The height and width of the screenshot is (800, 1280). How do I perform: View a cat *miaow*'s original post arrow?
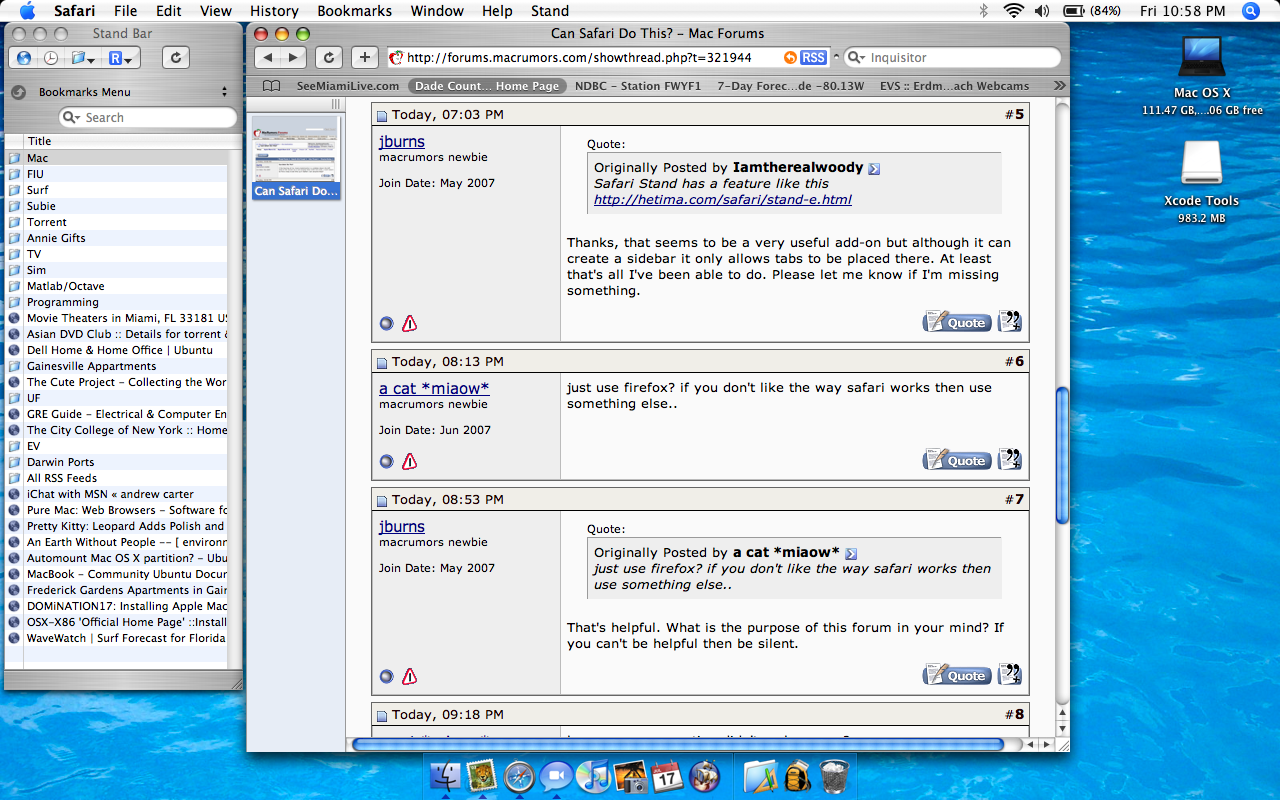(x=851, y=554)
